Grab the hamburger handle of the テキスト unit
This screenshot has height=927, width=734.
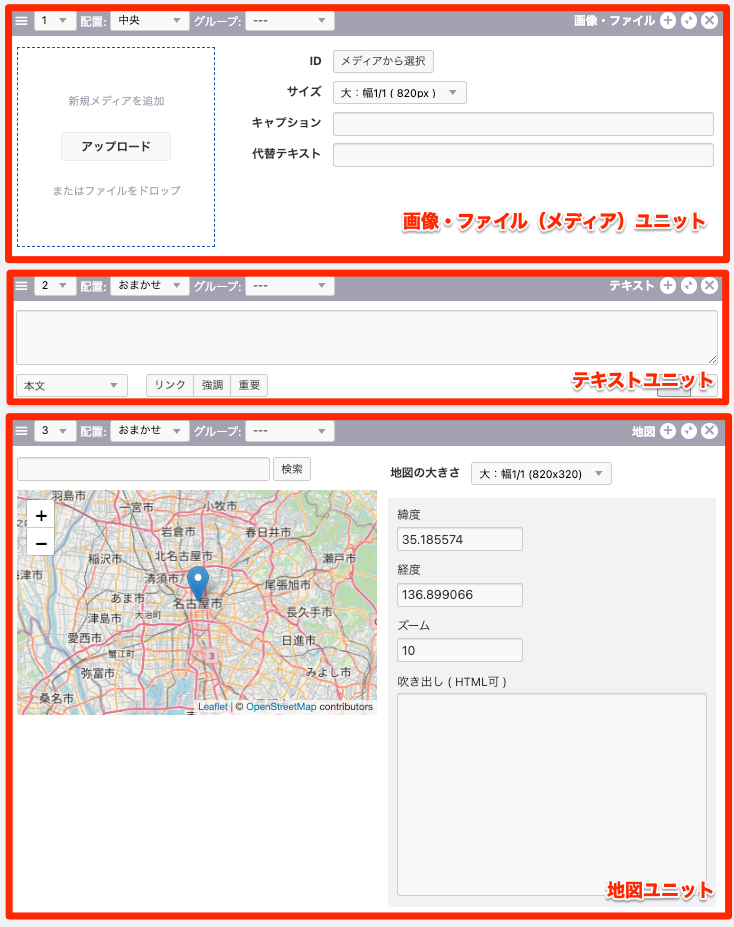[22, 286]
